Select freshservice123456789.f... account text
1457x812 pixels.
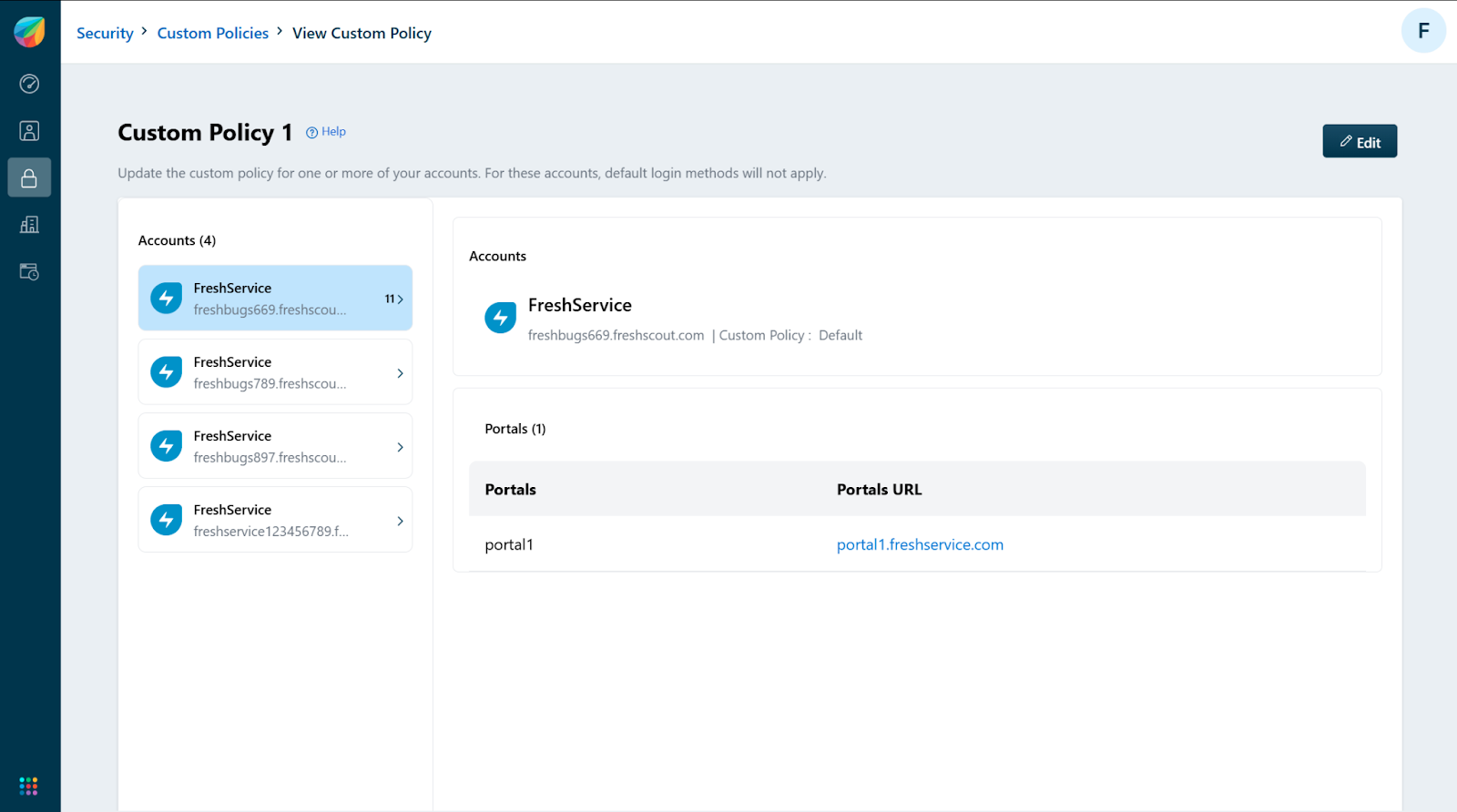270,531
